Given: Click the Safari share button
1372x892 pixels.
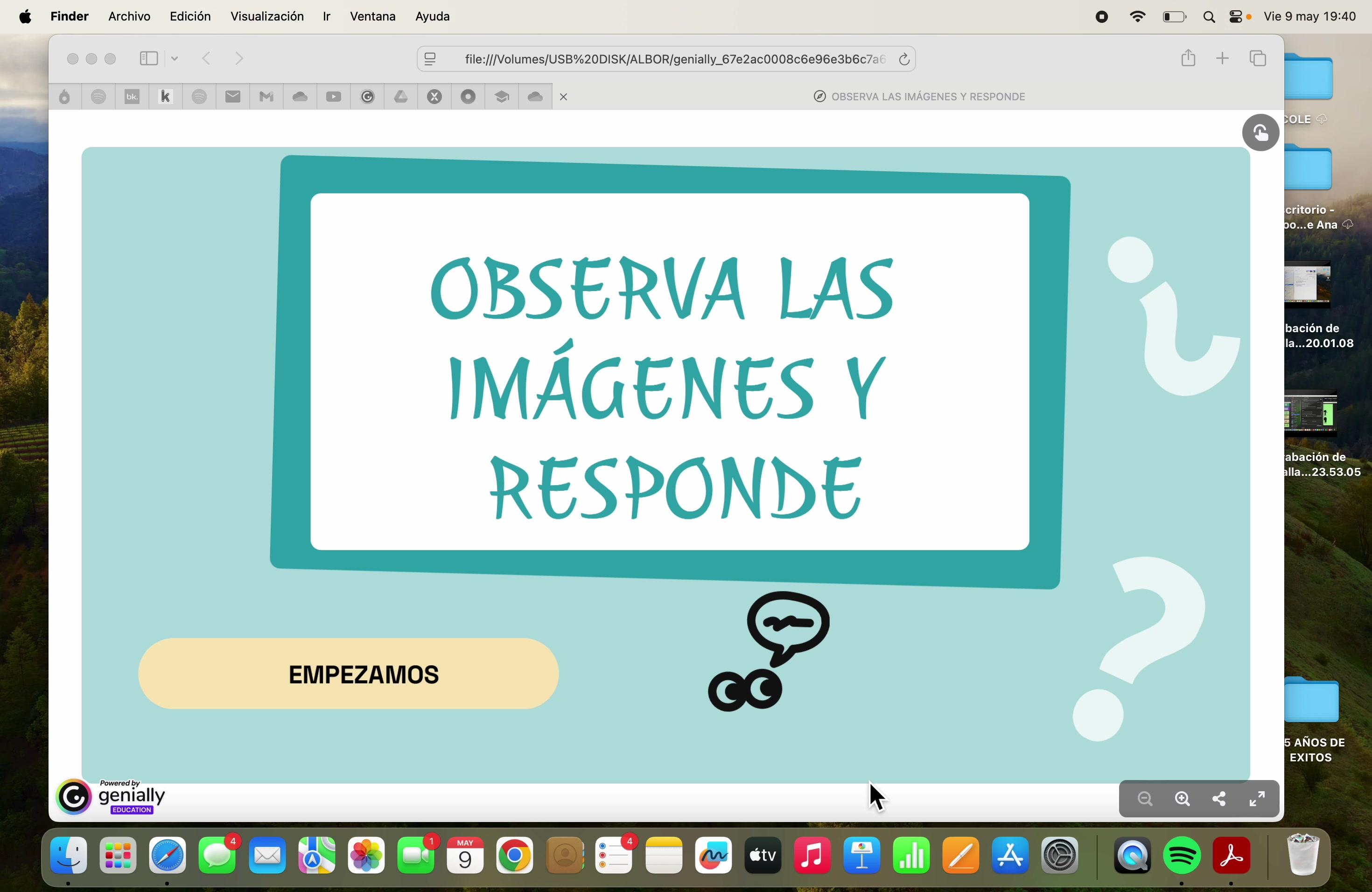Looking at the screenshot, I should [1188, 58].
